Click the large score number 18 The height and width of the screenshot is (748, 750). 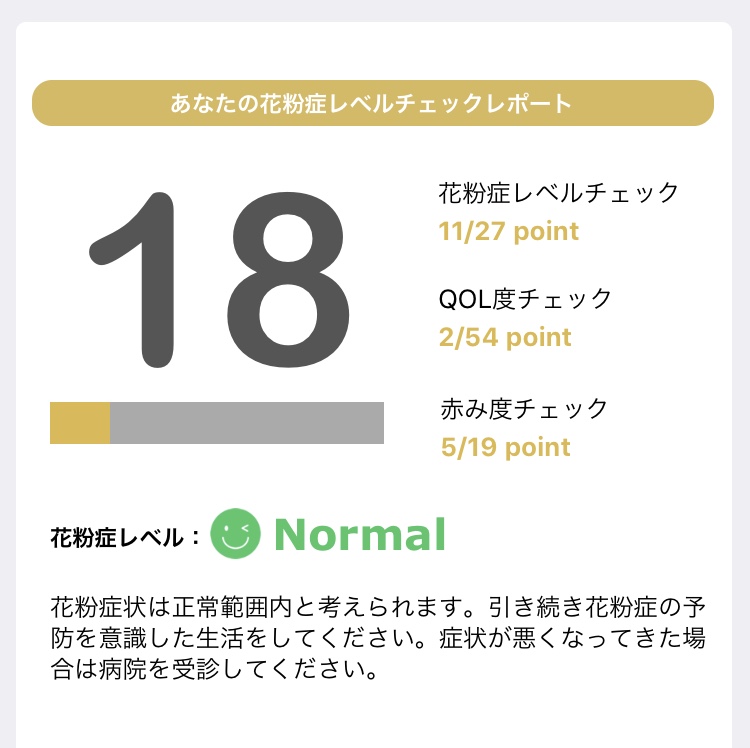tap(220, 280)
